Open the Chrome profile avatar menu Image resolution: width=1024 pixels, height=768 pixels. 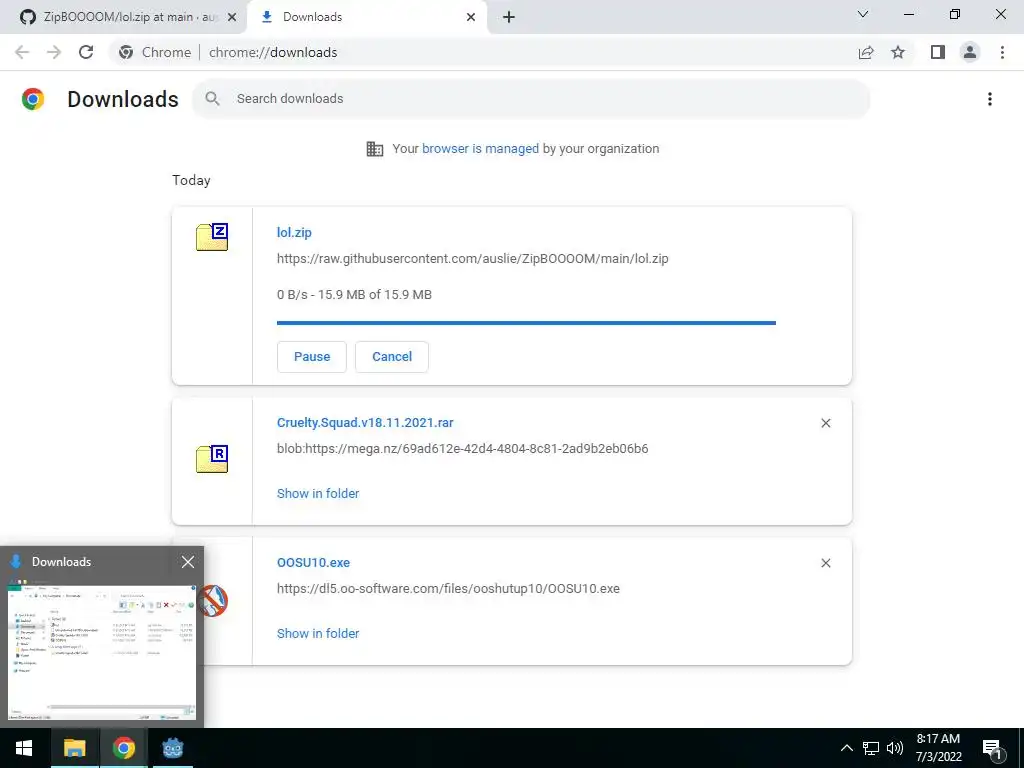click(x=970, y=52)
